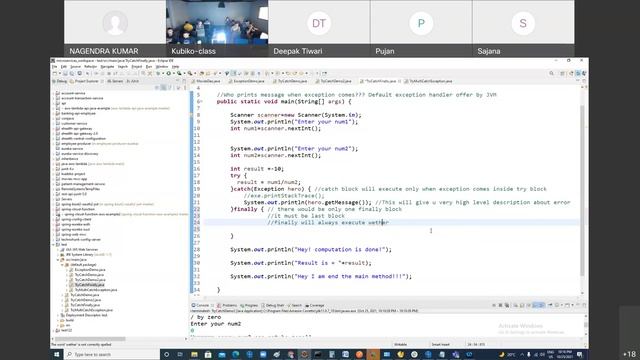Click the Open Type toolbar icon
Screen dimensions: 640x360
202,73
